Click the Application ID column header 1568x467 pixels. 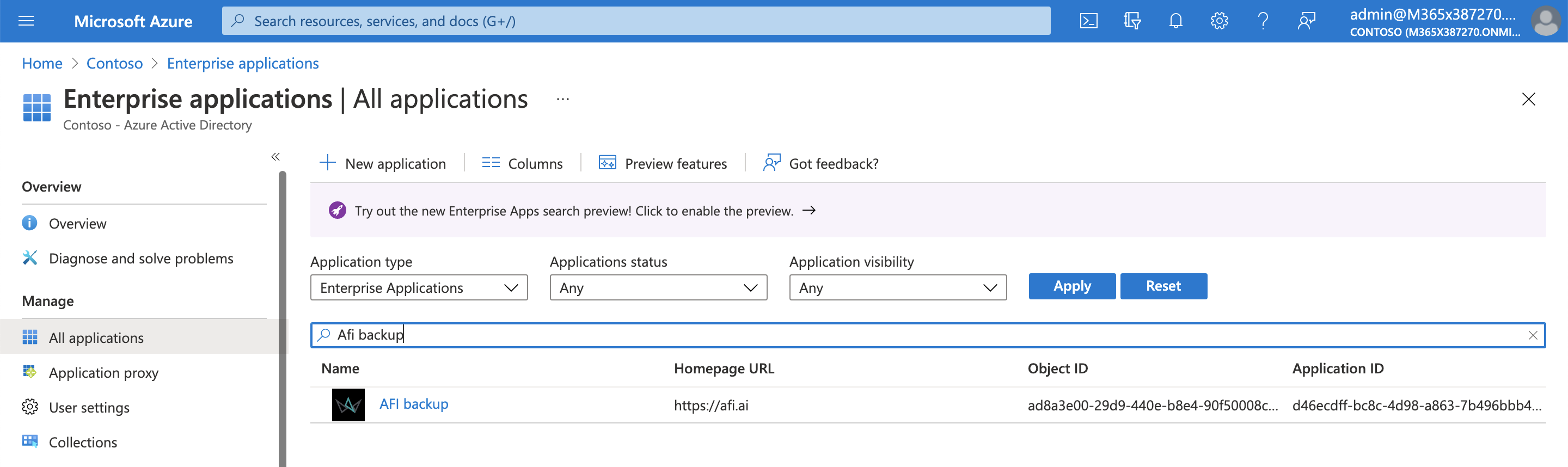click(1338, 368)
